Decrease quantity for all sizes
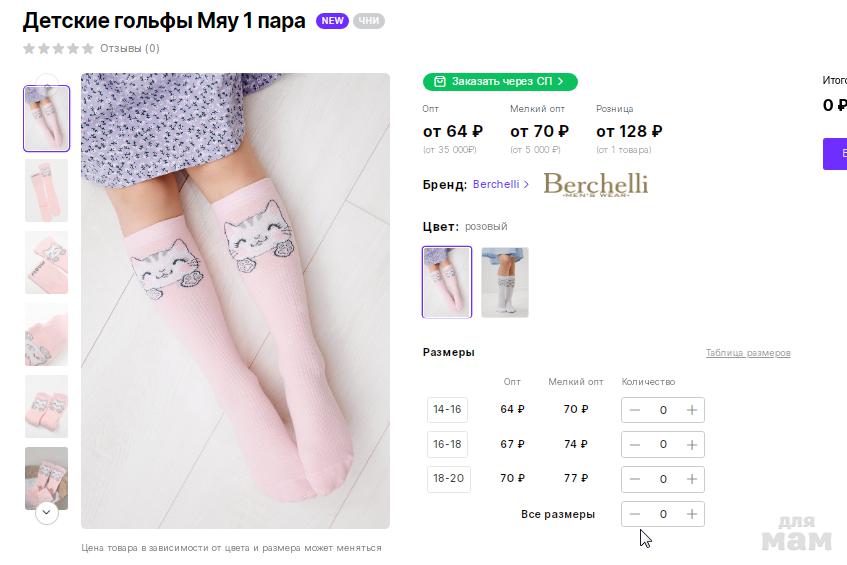Image resolution: width=847 pixels, height=565 pixels. pyautogui.click(x=635, y=514)
